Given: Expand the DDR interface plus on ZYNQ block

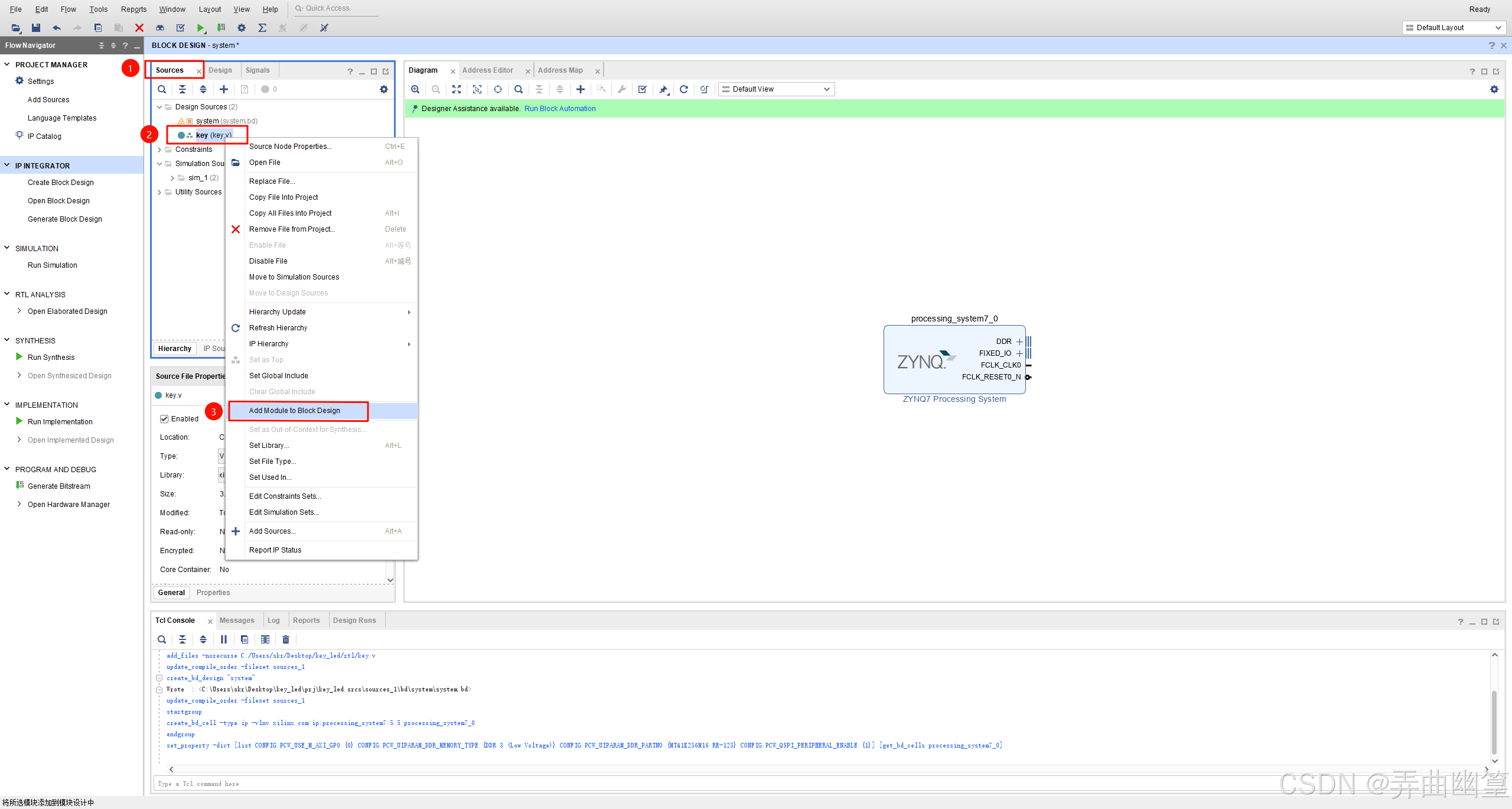Looking at the screenshot, I should (1019, 342).
